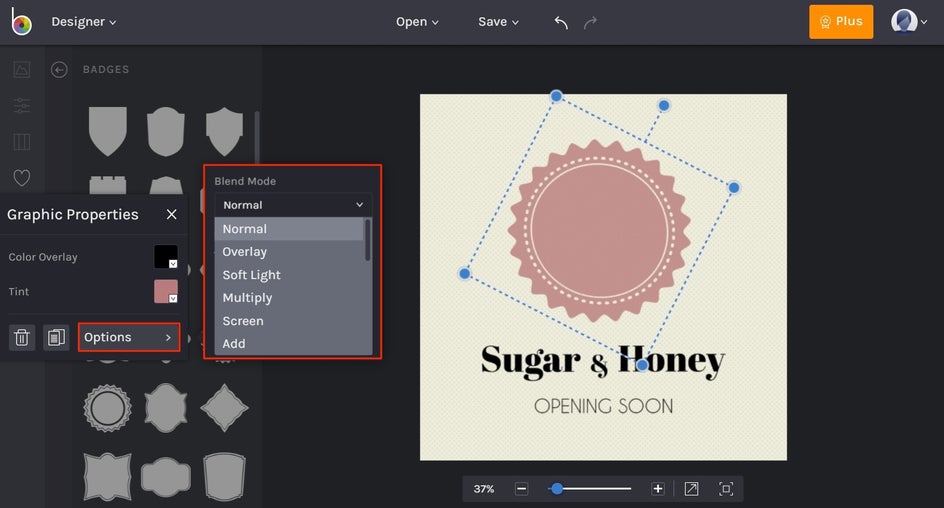
Task: Open the Blend Mode Normal combo box
Action: click(293, 205)
